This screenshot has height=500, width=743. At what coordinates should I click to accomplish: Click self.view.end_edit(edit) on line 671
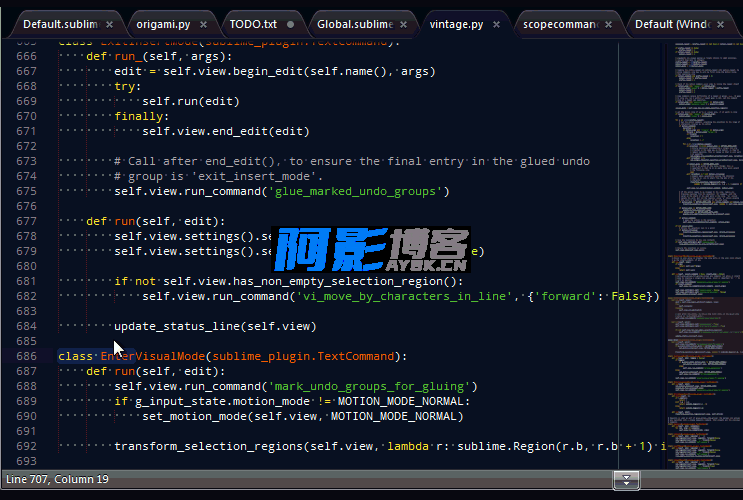(226, 131)
